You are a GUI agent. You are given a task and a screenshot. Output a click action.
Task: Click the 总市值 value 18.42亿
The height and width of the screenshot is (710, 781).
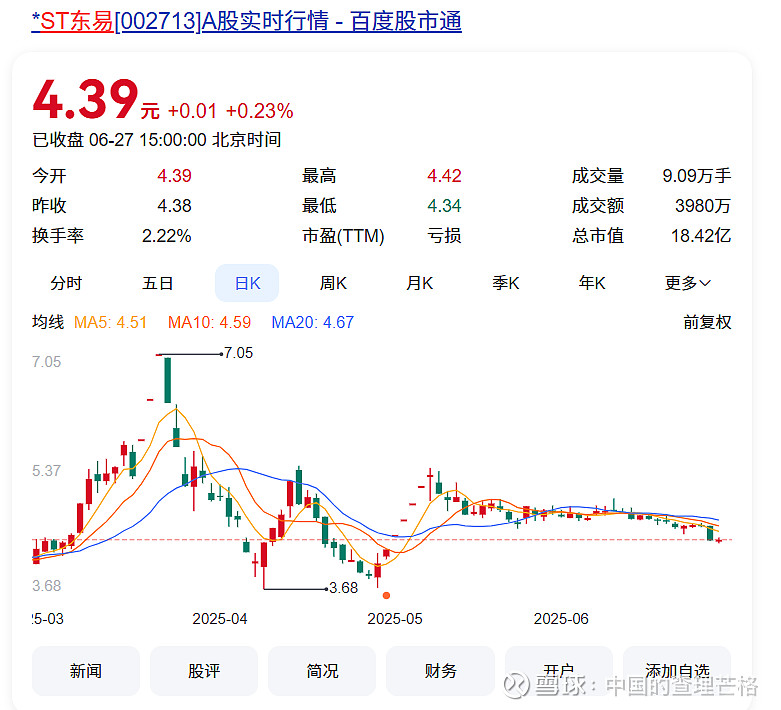701,236
